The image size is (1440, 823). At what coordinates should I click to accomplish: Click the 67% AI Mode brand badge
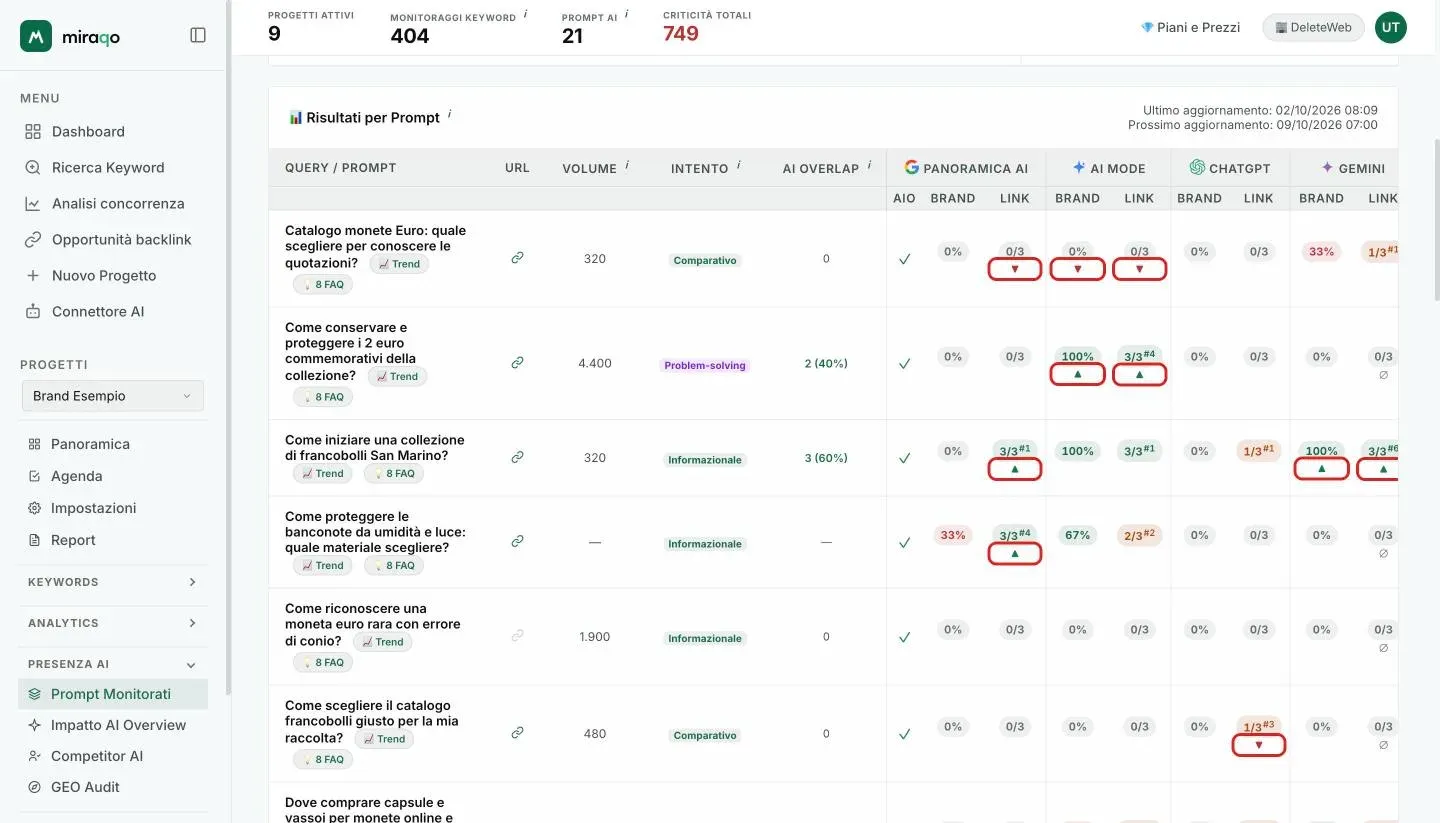(x=1077, y=535)
